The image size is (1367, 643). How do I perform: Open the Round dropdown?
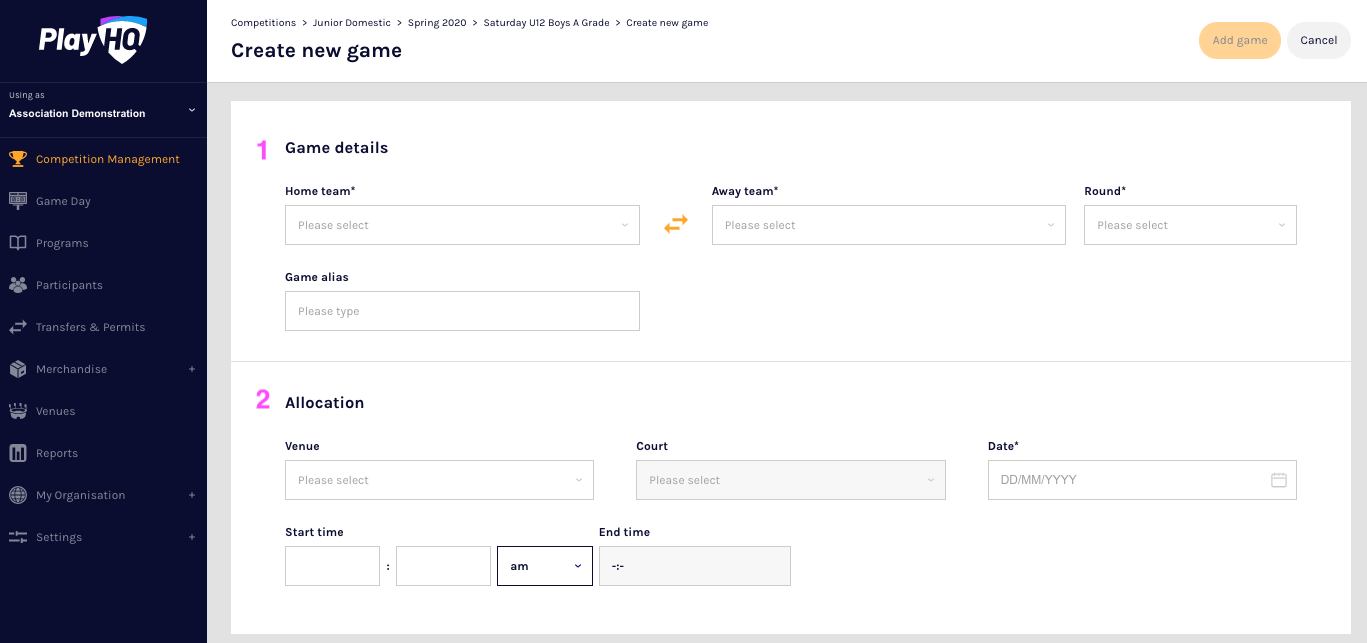pos(1190,225)
